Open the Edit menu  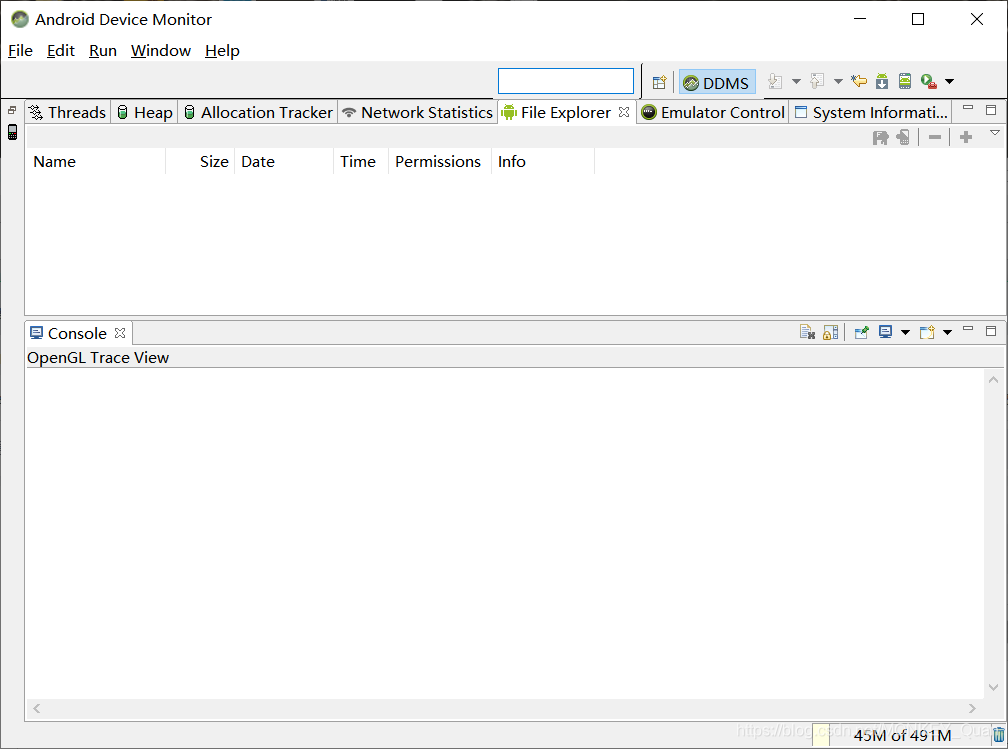pos(60,51)
